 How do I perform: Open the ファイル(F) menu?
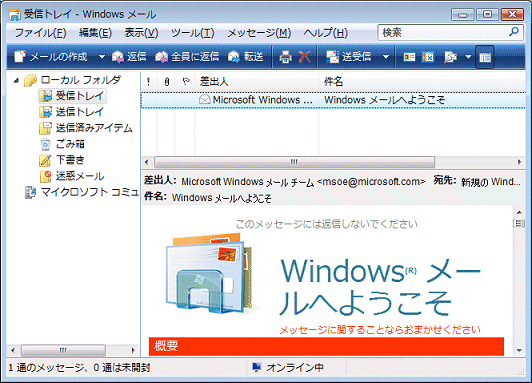40,33
